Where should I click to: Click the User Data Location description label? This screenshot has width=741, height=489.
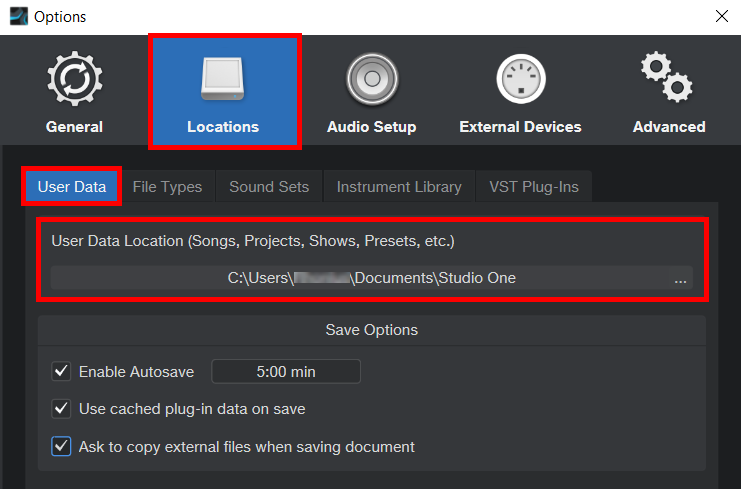click(252, 241)
